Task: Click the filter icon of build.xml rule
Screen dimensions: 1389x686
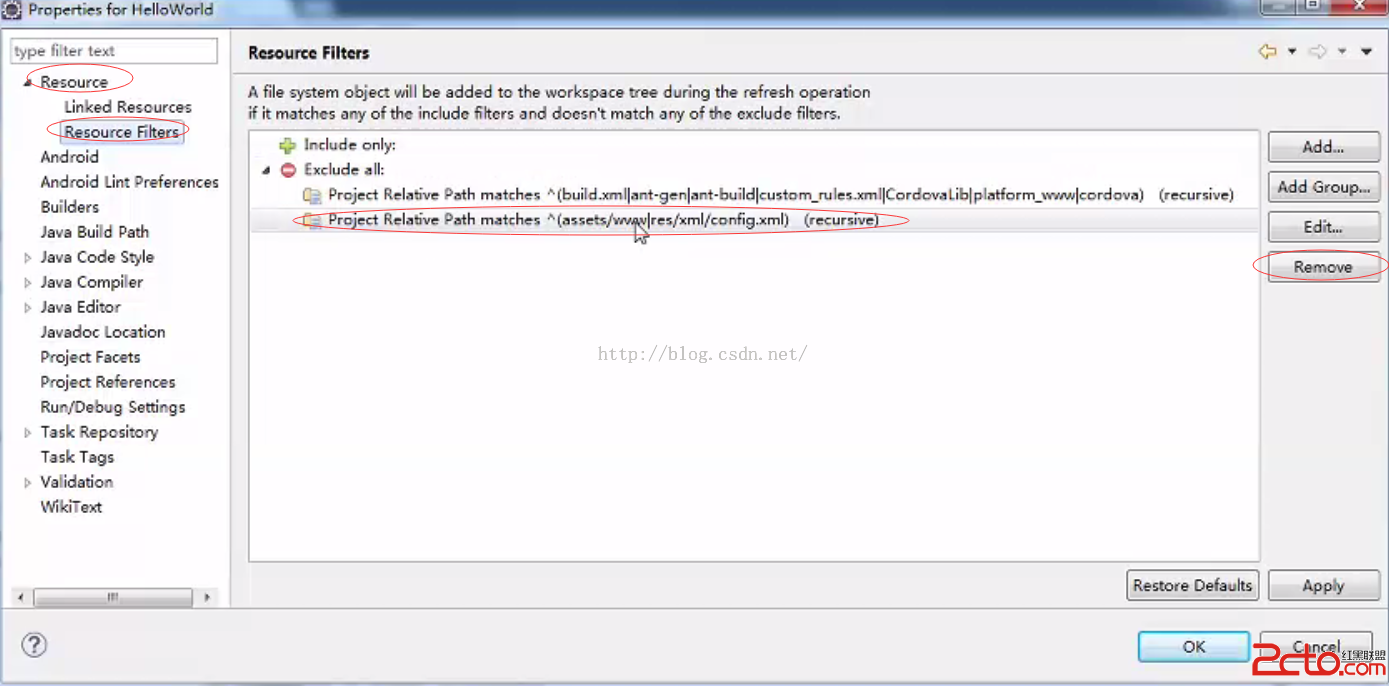Action: [312, 195]
